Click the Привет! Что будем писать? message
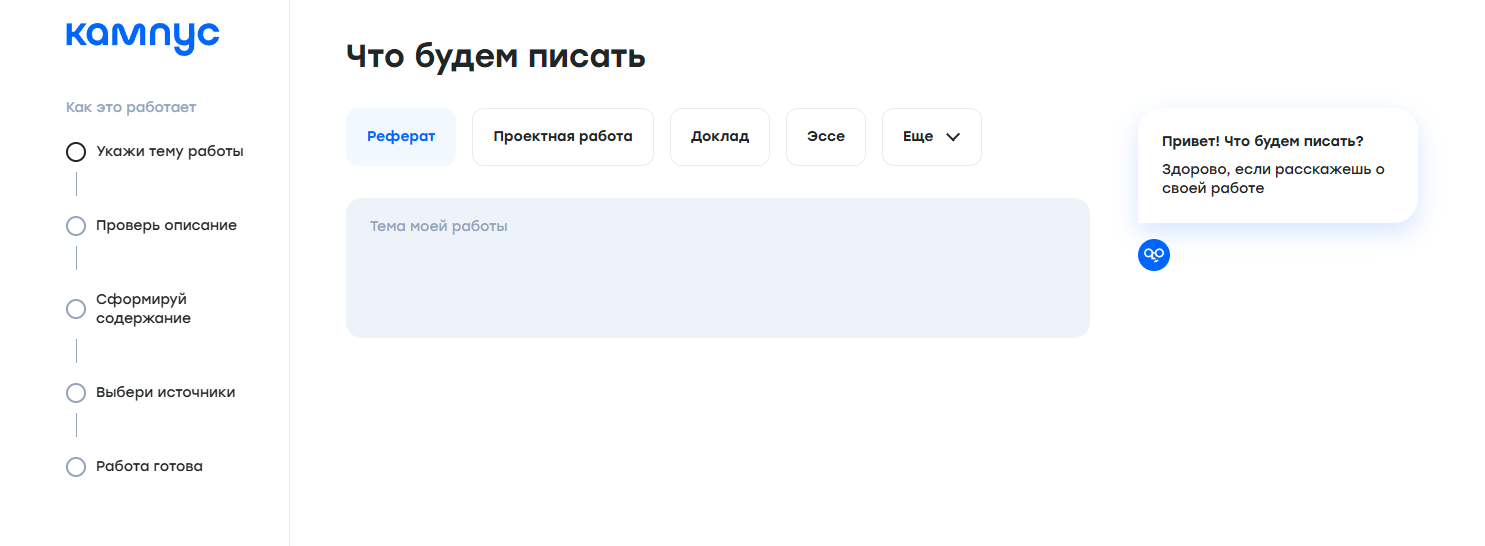Viewport: 1485px width, 546px height. tap(1263, 141)
